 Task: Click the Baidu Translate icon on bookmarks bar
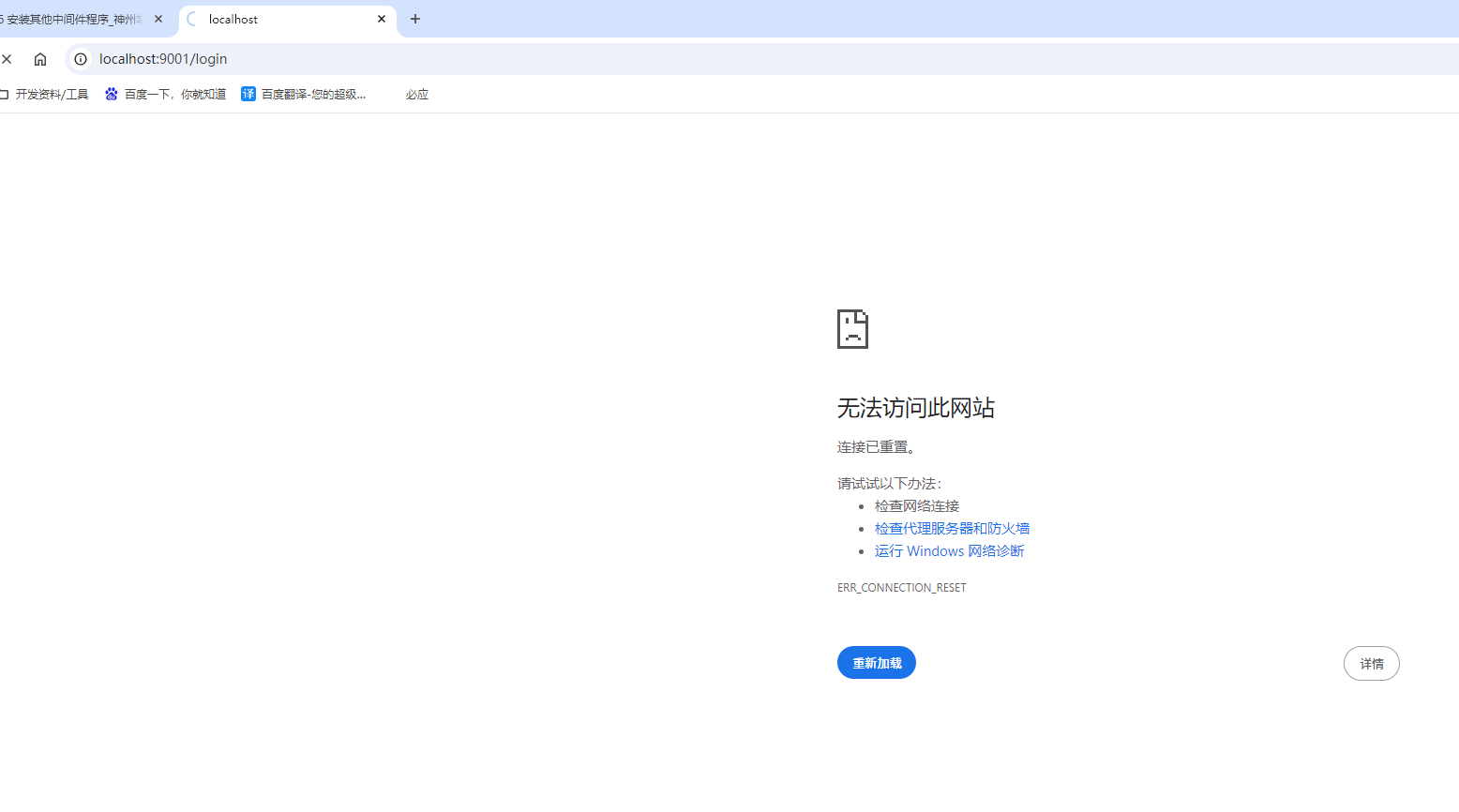[248, 94]
